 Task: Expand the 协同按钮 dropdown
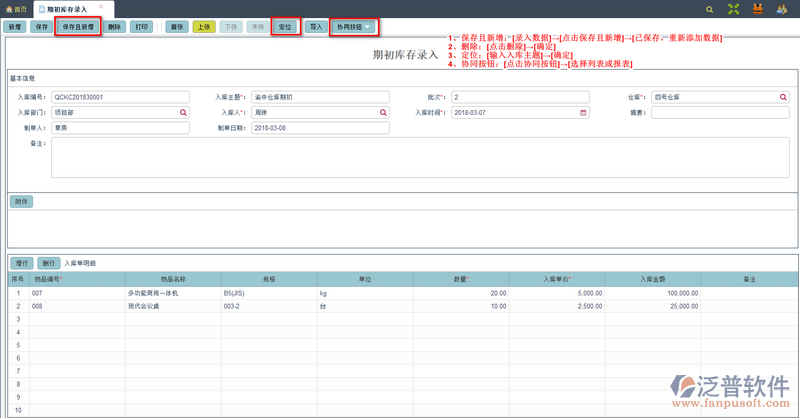pos(355,27)
